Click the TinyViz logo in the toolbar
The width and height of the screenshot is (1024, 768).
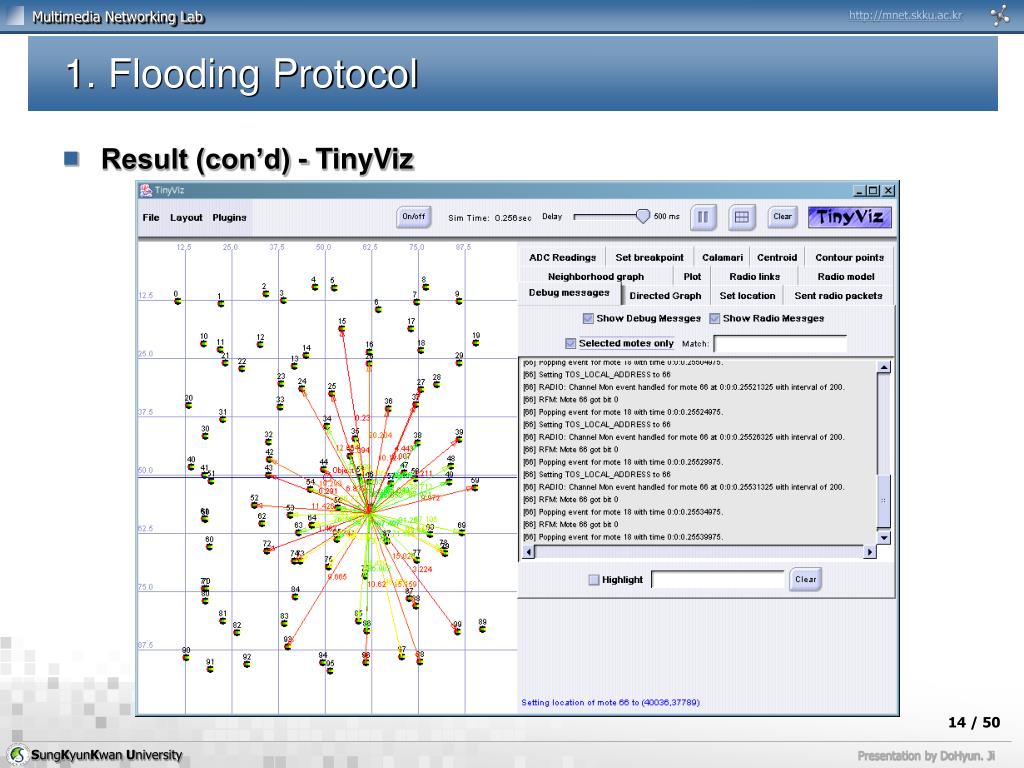pos(850,217)
